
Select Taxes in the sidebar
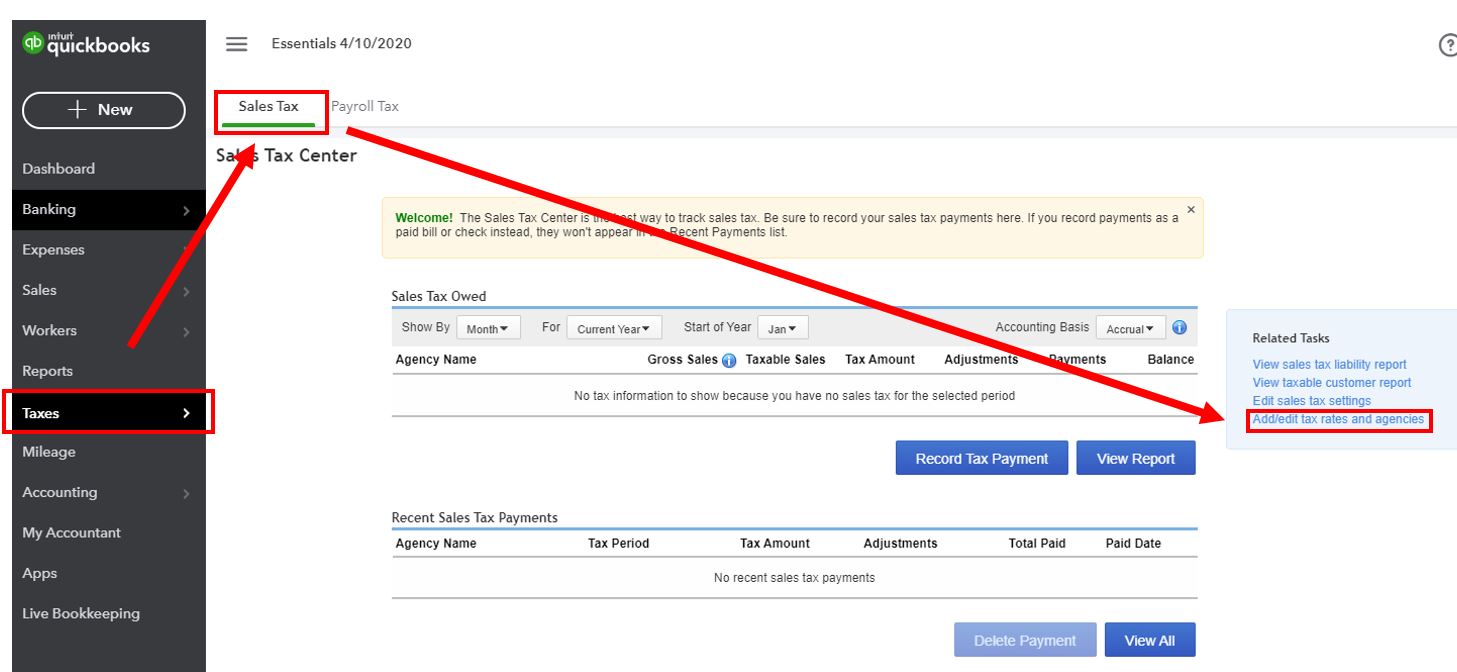coord(108,412)
